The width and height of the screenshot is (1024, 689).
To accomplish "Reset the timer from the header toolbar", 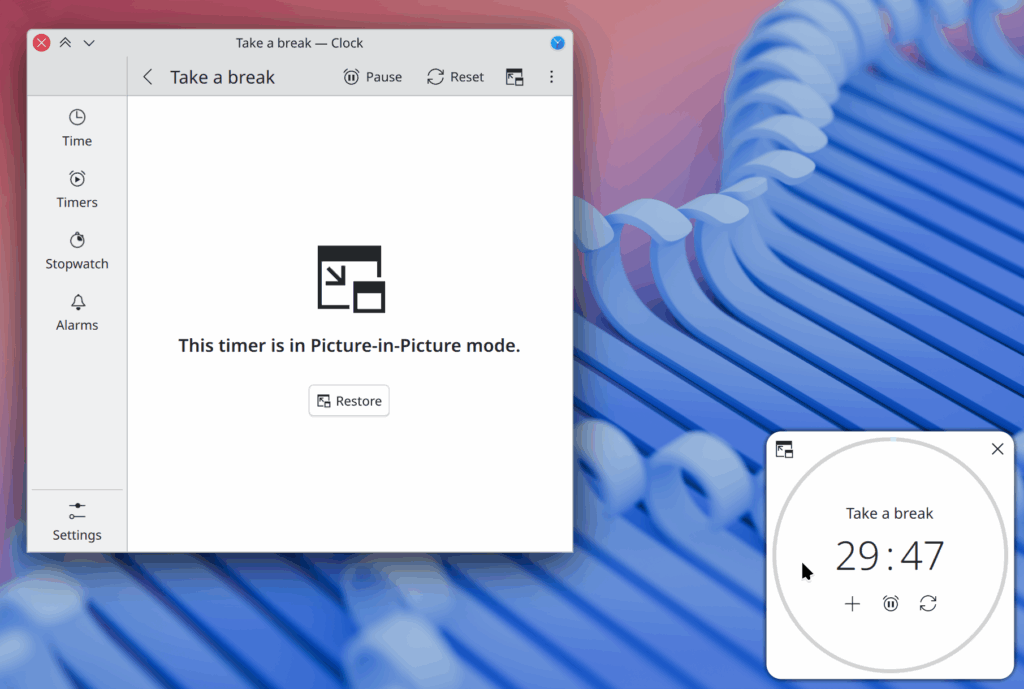I will [455, 77].
